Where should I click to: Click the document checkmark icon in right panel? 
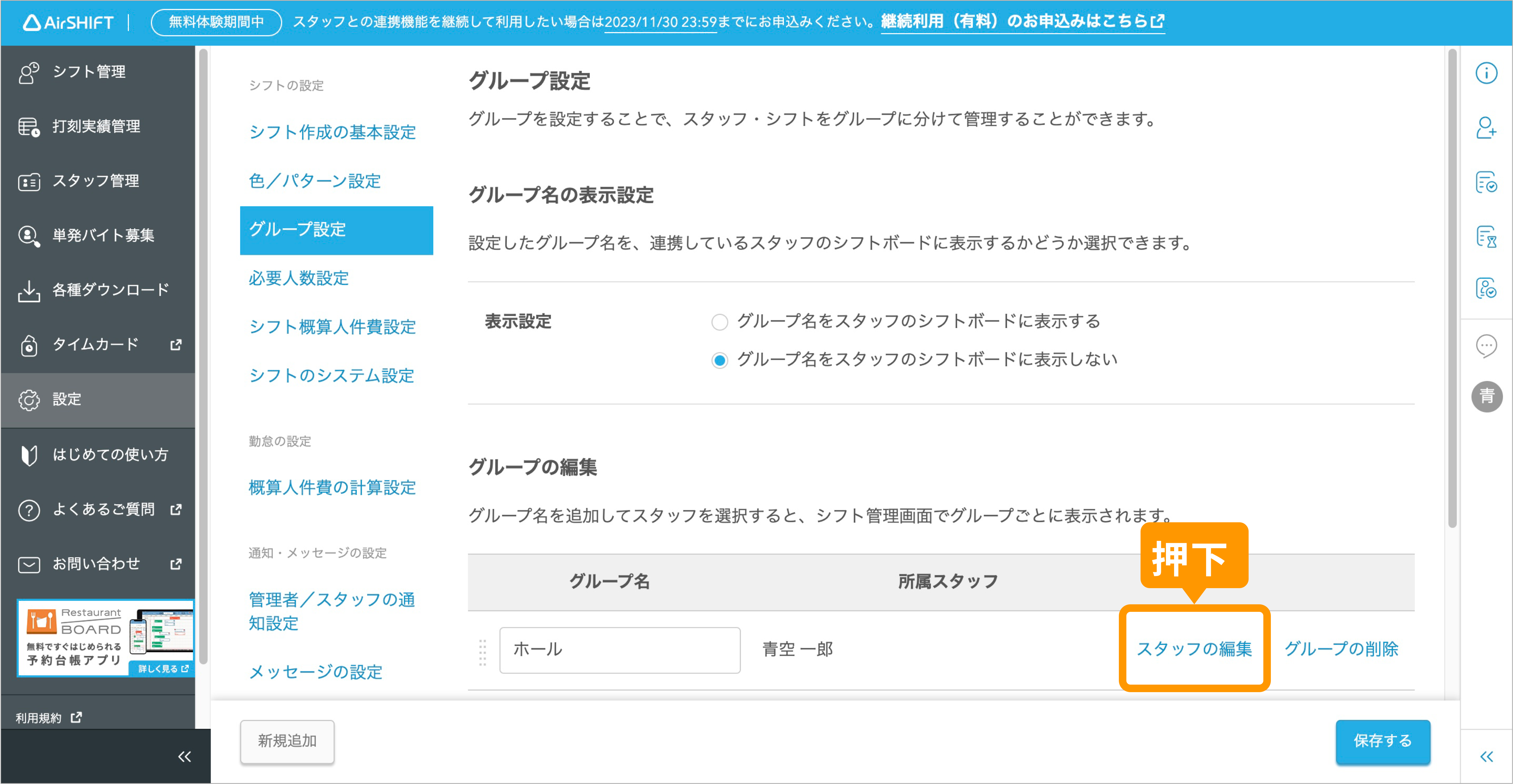coord(1487,182)
